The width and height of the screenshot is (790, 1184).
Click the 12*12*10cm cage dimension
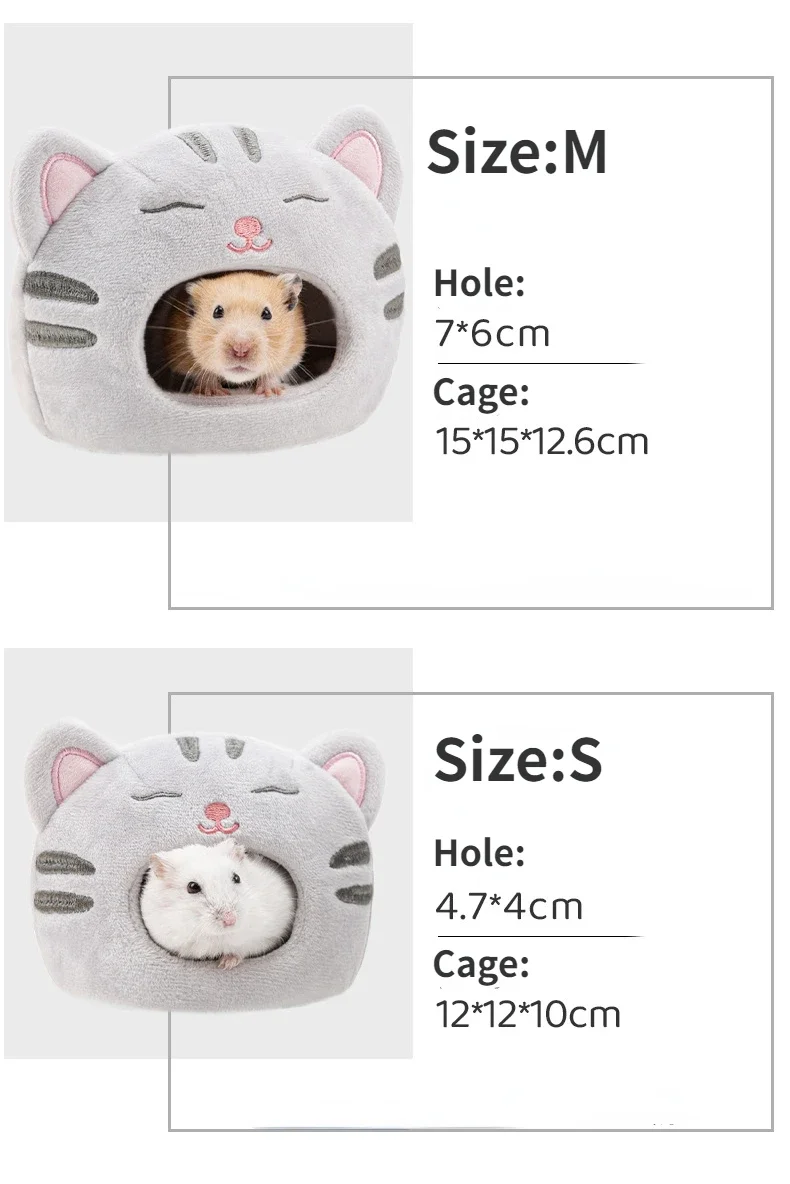click(527, 1013)
